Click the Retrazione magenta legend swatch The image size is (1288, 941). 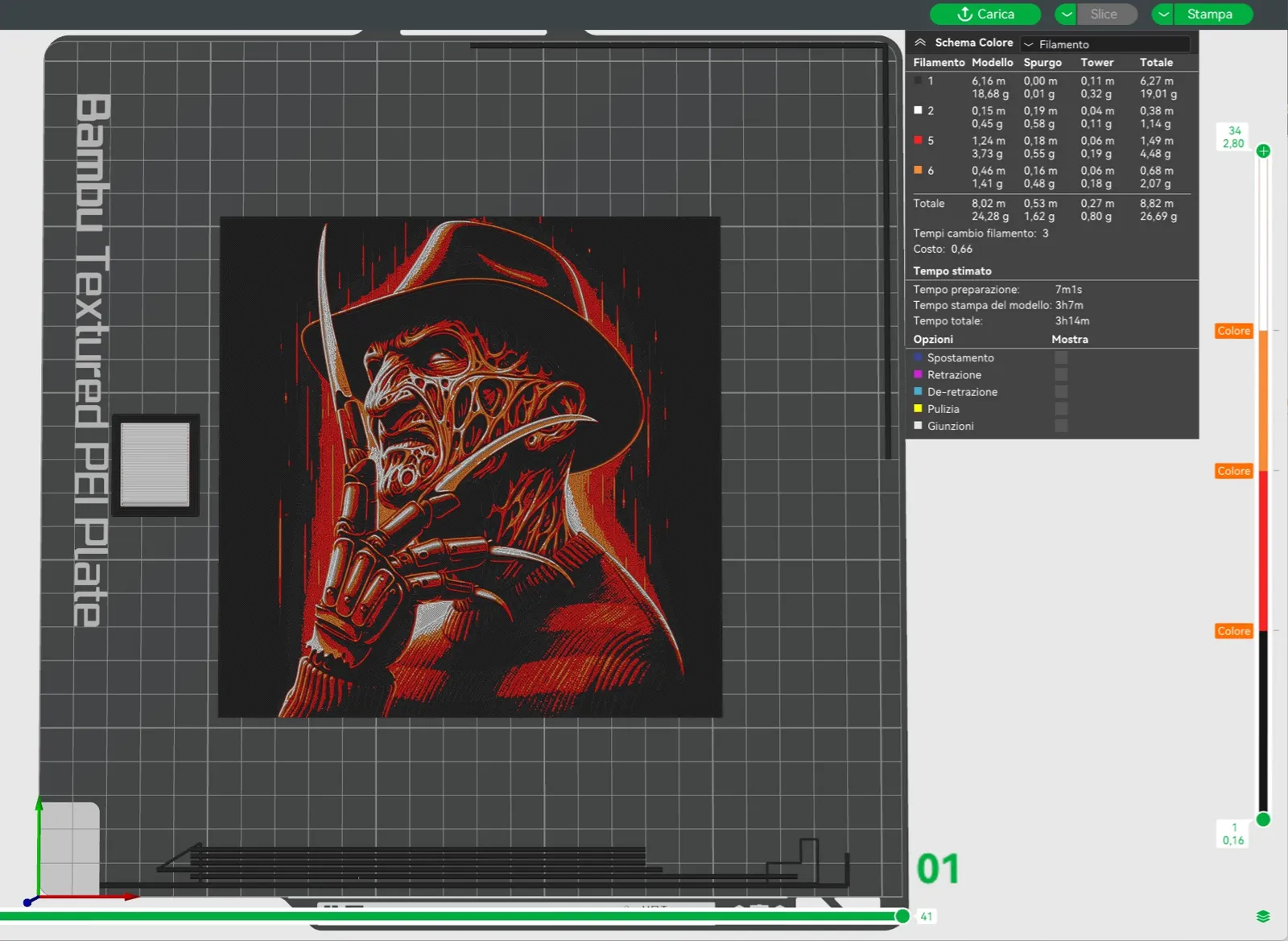[918, 374]
